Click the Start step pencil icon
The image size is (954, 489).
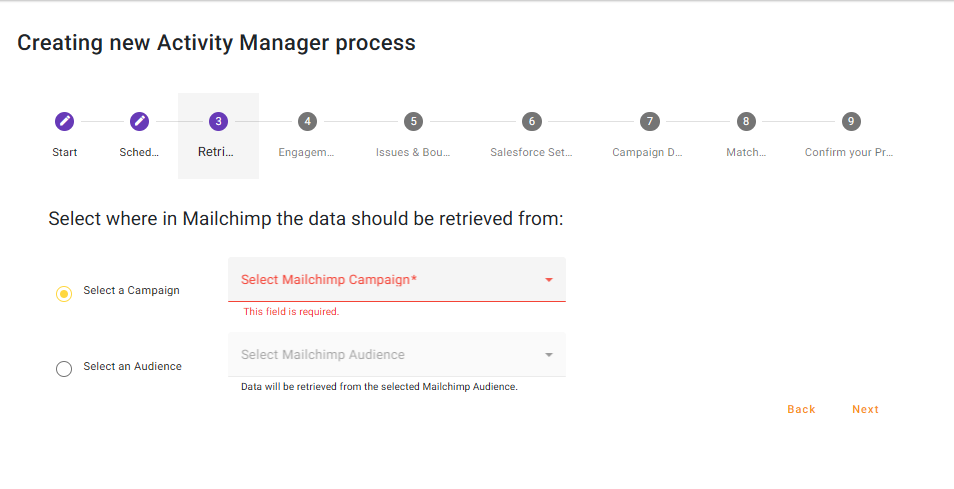64,121
